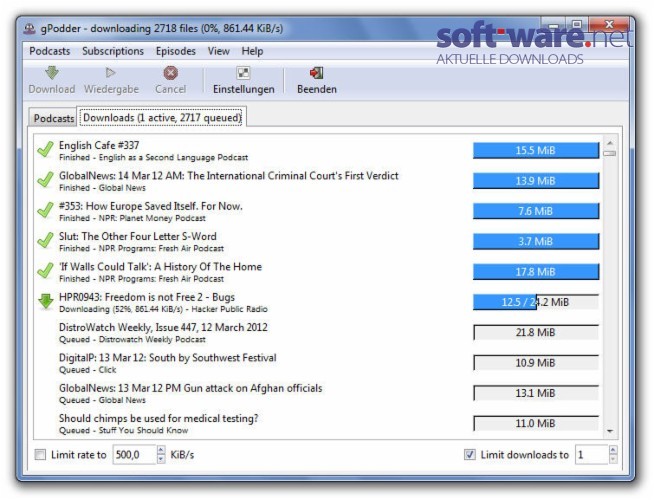Click Queued - Stuff You Should Know text
This screenshot has height=500, width=654.
(x=123, y=430)
